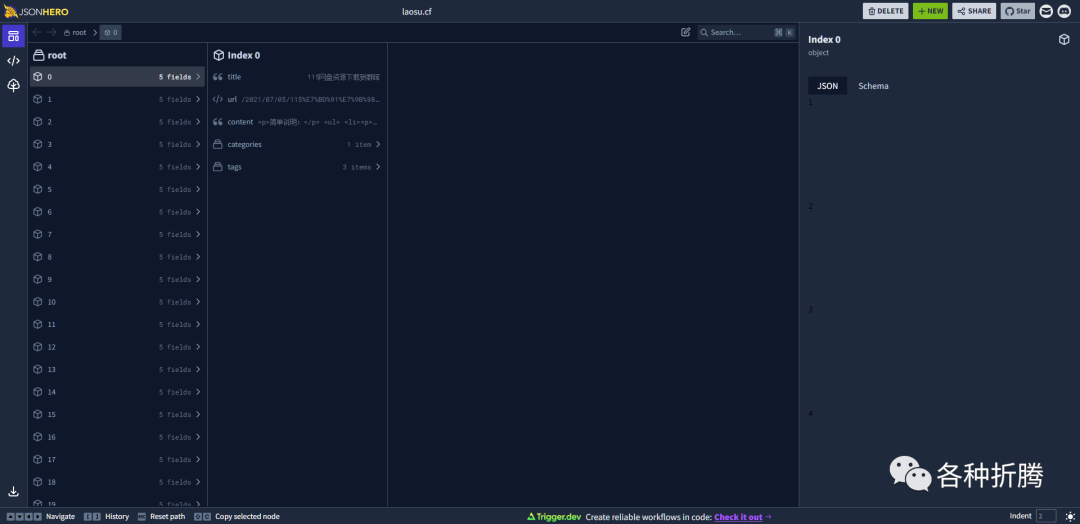The image size is (1080, 524).
Task: Click the root breadcrumb
Action: click(x=75, y=32)
